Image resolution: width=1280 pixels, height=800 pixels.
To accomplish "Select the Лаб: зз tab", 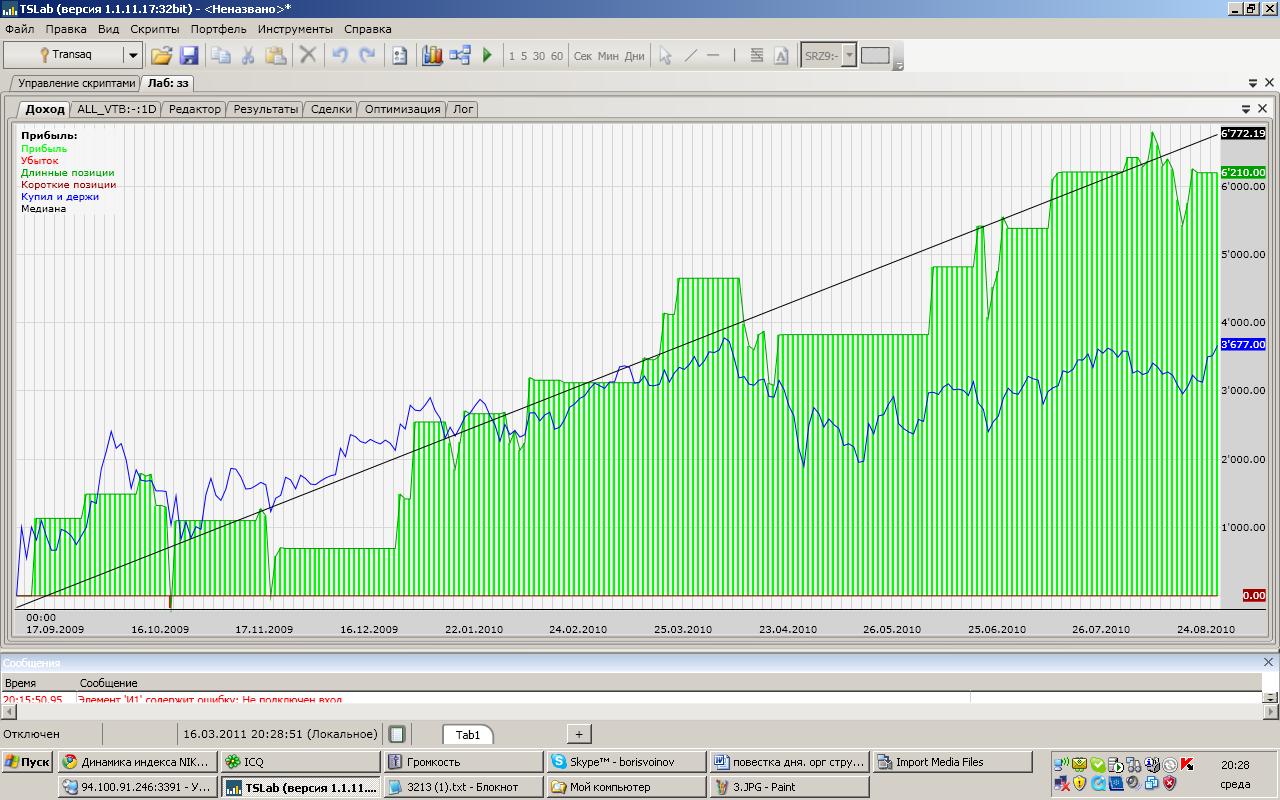I will coord(167,83).
